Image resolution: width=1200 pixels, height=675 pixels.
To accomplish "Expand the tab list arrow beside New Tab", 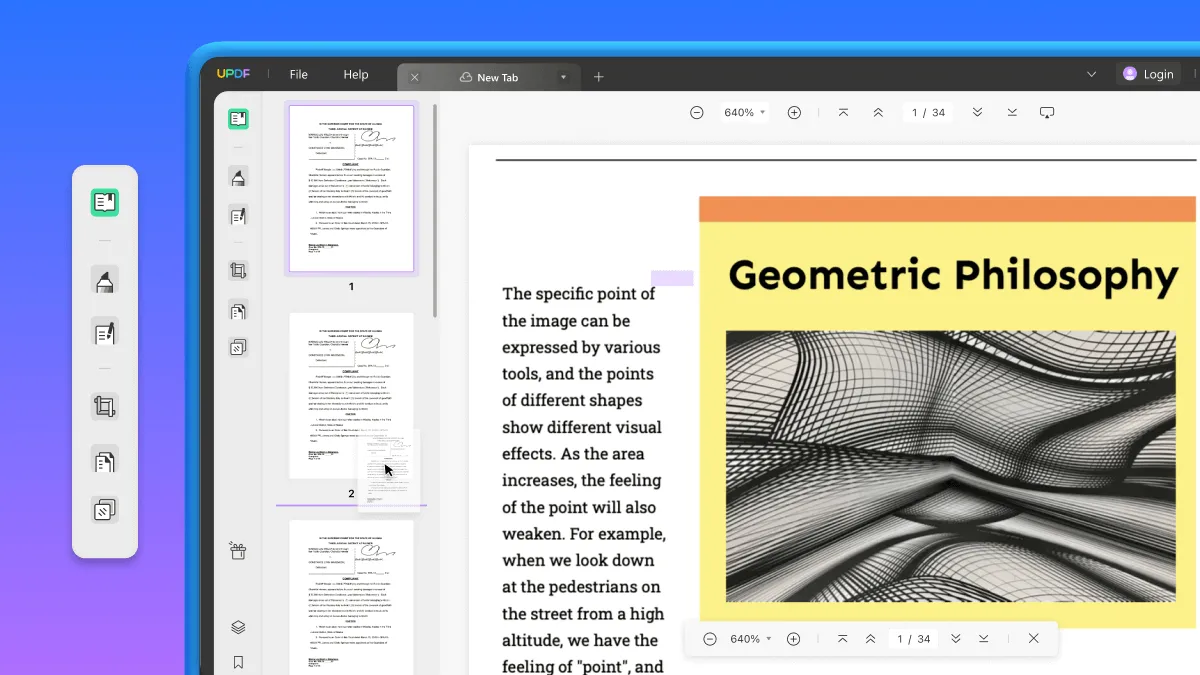I will pos(563,77).
